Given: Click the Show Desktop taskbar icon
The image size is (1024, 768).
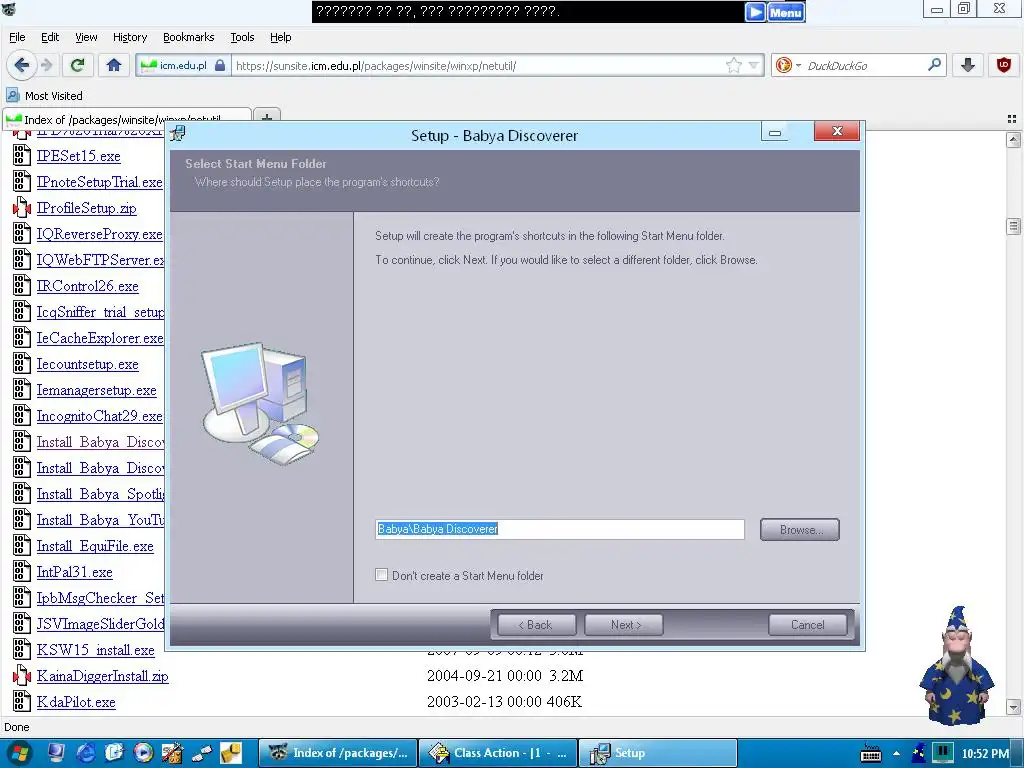Looking at the screenshot, I should (x=56, y=753).
